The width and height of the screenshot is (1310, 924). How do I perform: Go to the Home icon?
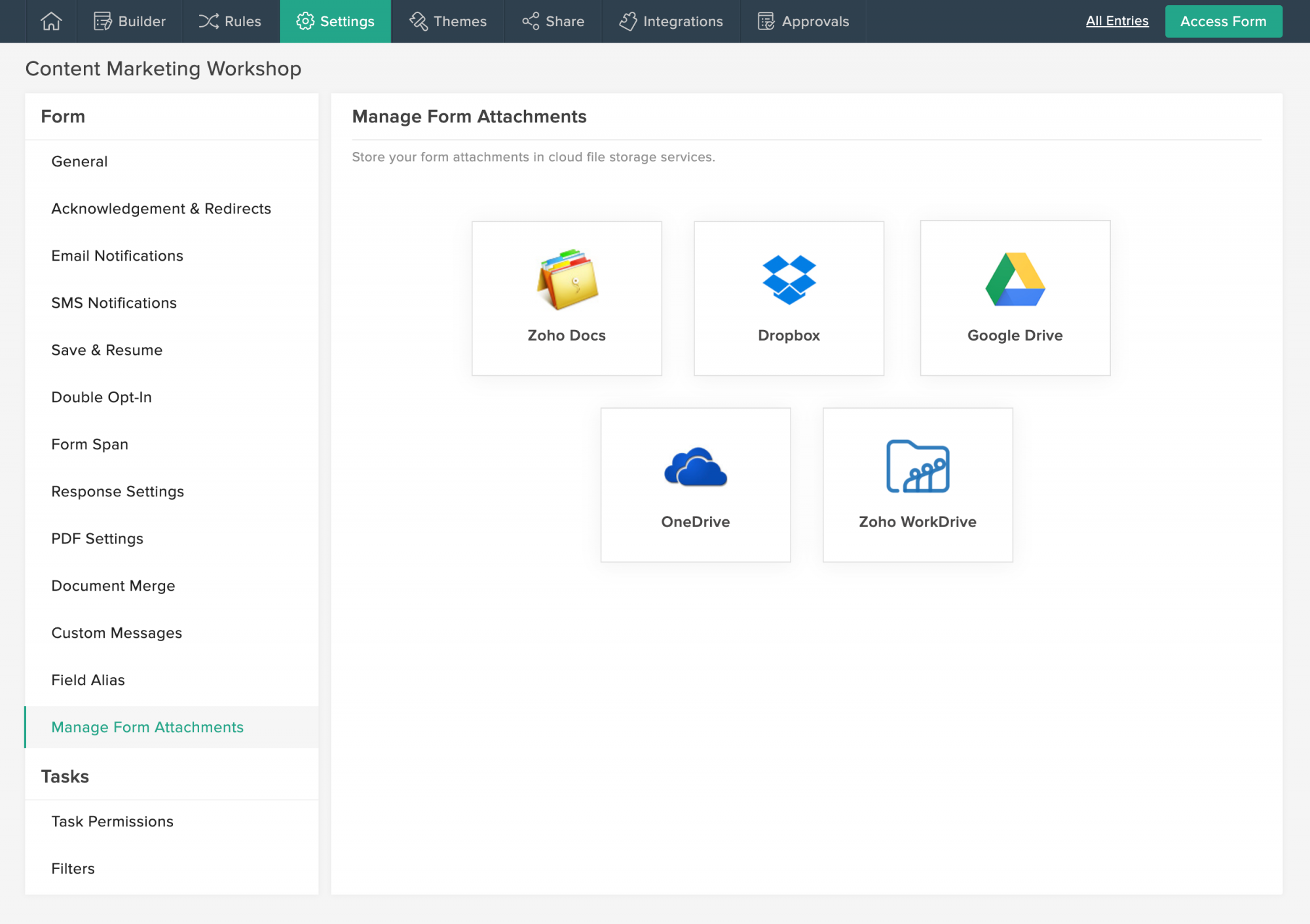click(x=51, y=21)
